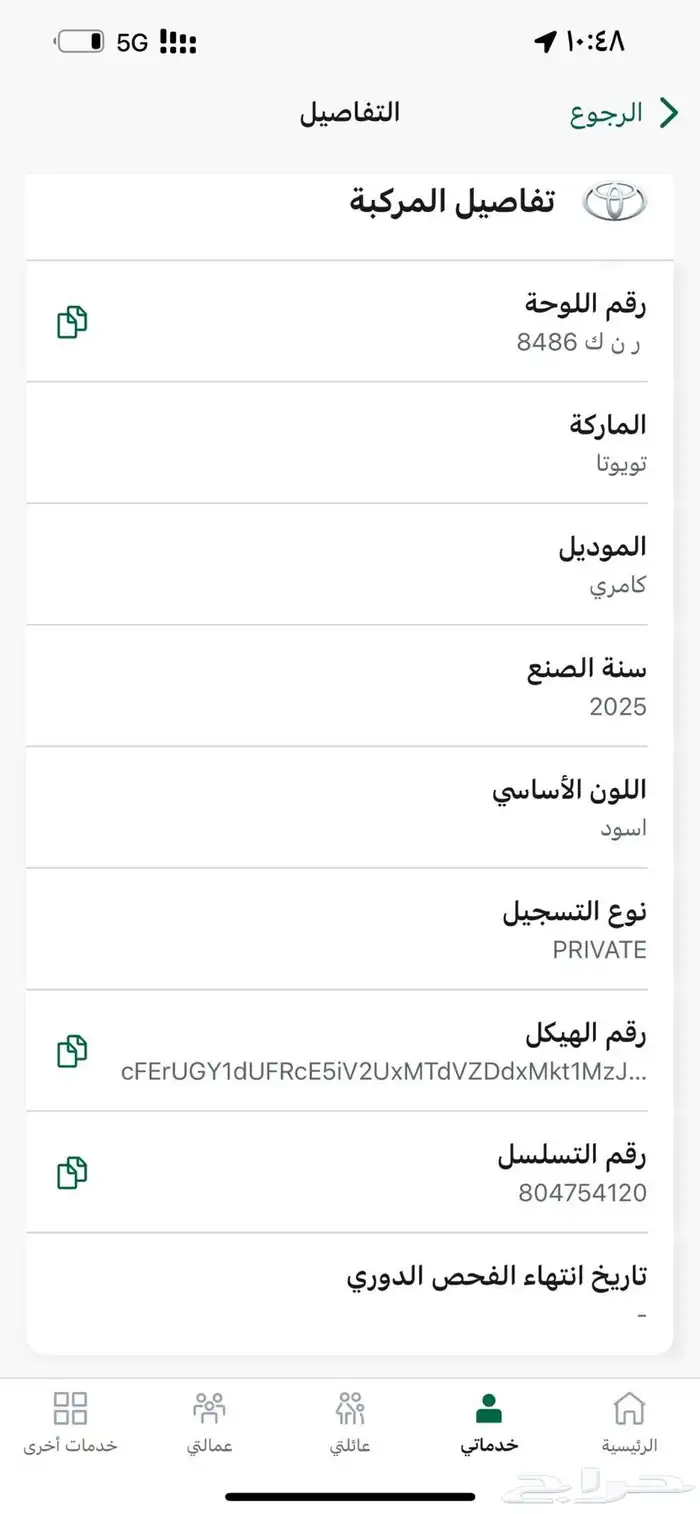
Task: Tap the battery indicator in the status bar
Action: click(80, 41)
